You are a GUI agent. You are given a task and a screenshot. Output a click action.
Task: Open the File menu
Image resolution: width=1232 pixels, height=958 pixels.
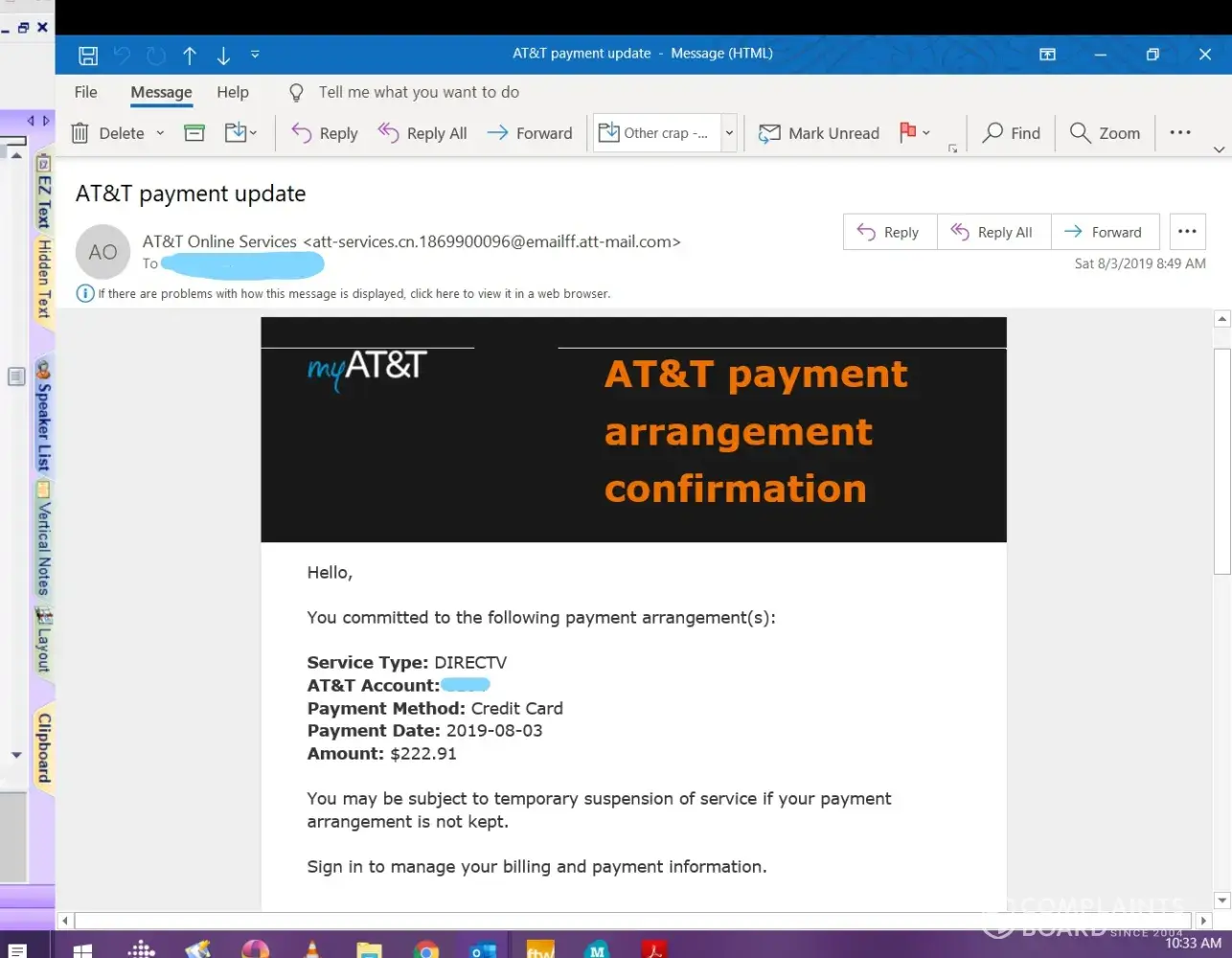[x=86, y=92]
